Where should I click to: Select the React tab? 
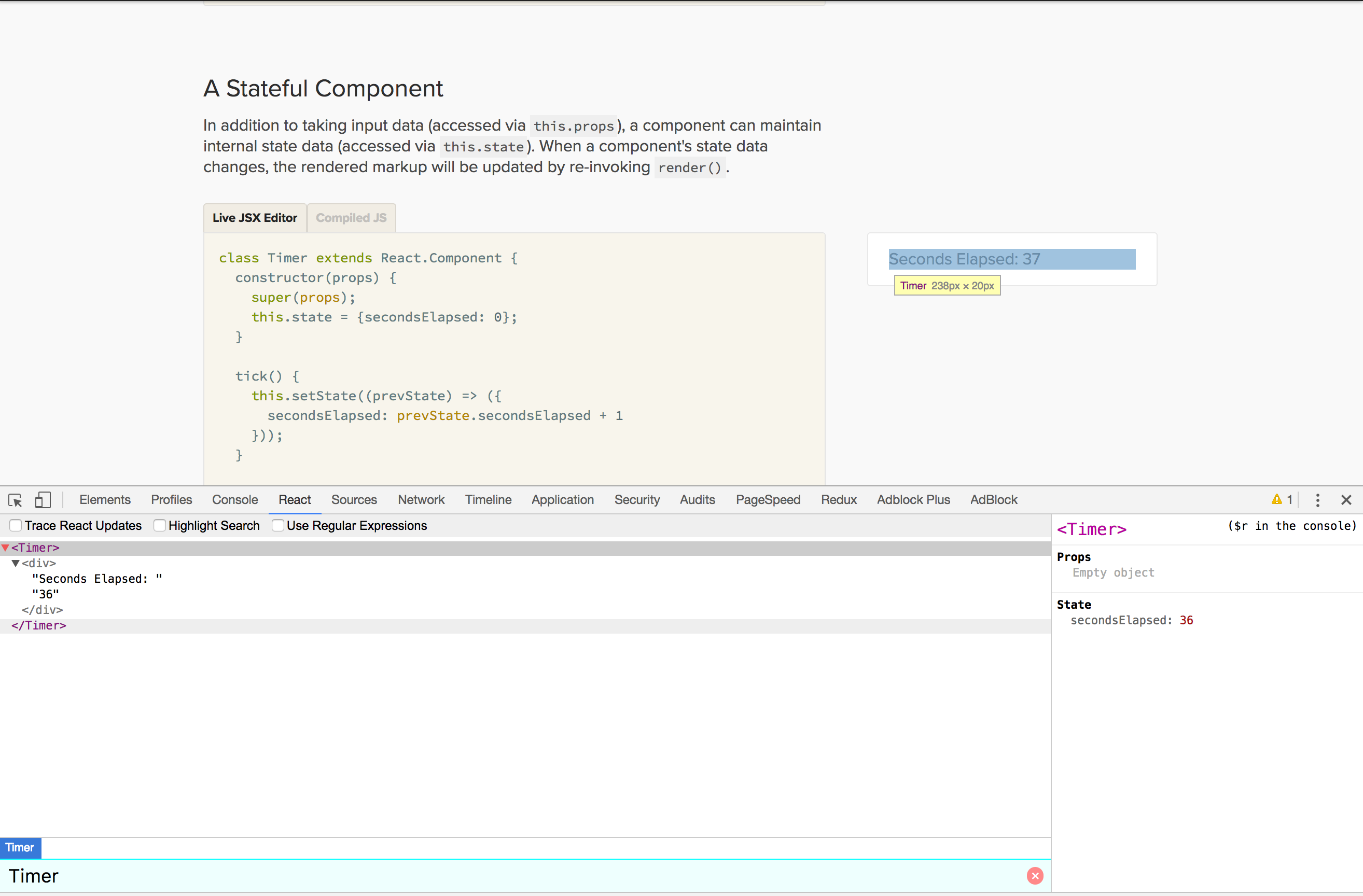295,500
